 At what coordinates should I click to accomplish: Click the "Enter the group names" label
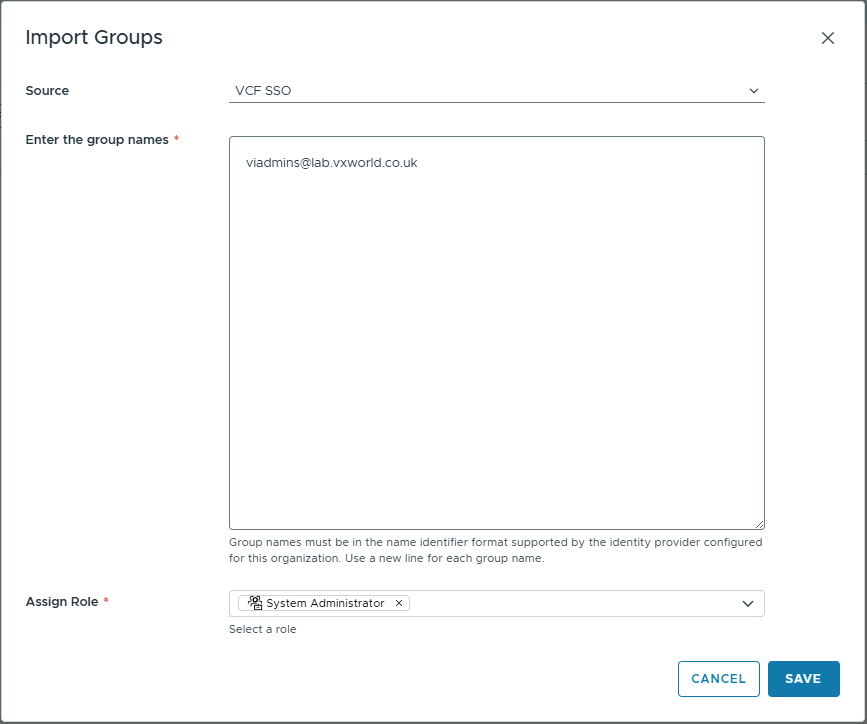97,140
